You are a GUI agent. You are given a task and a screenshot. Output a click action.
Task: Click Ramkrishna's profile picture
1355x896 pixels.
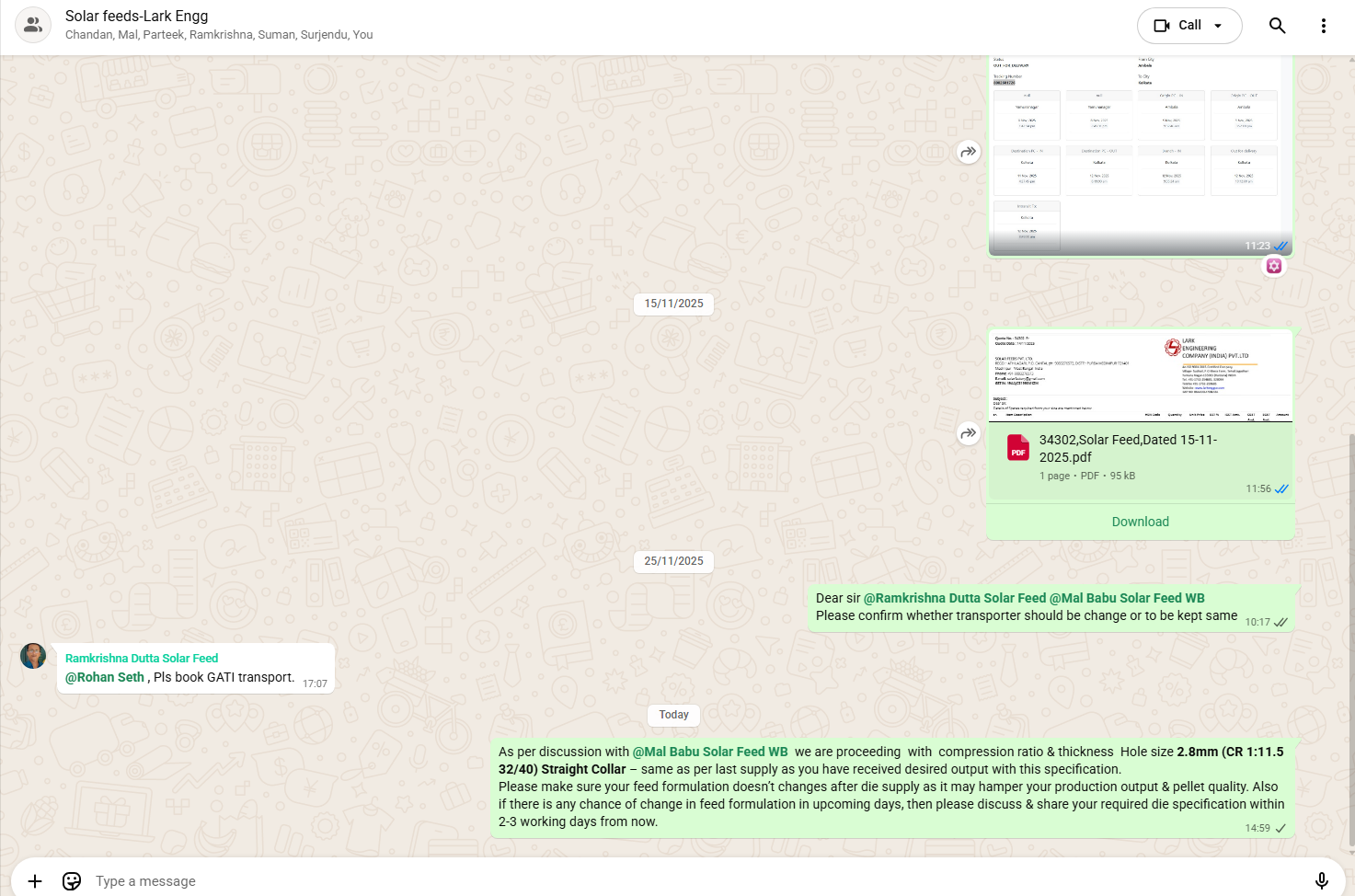(x=33, y=656)
